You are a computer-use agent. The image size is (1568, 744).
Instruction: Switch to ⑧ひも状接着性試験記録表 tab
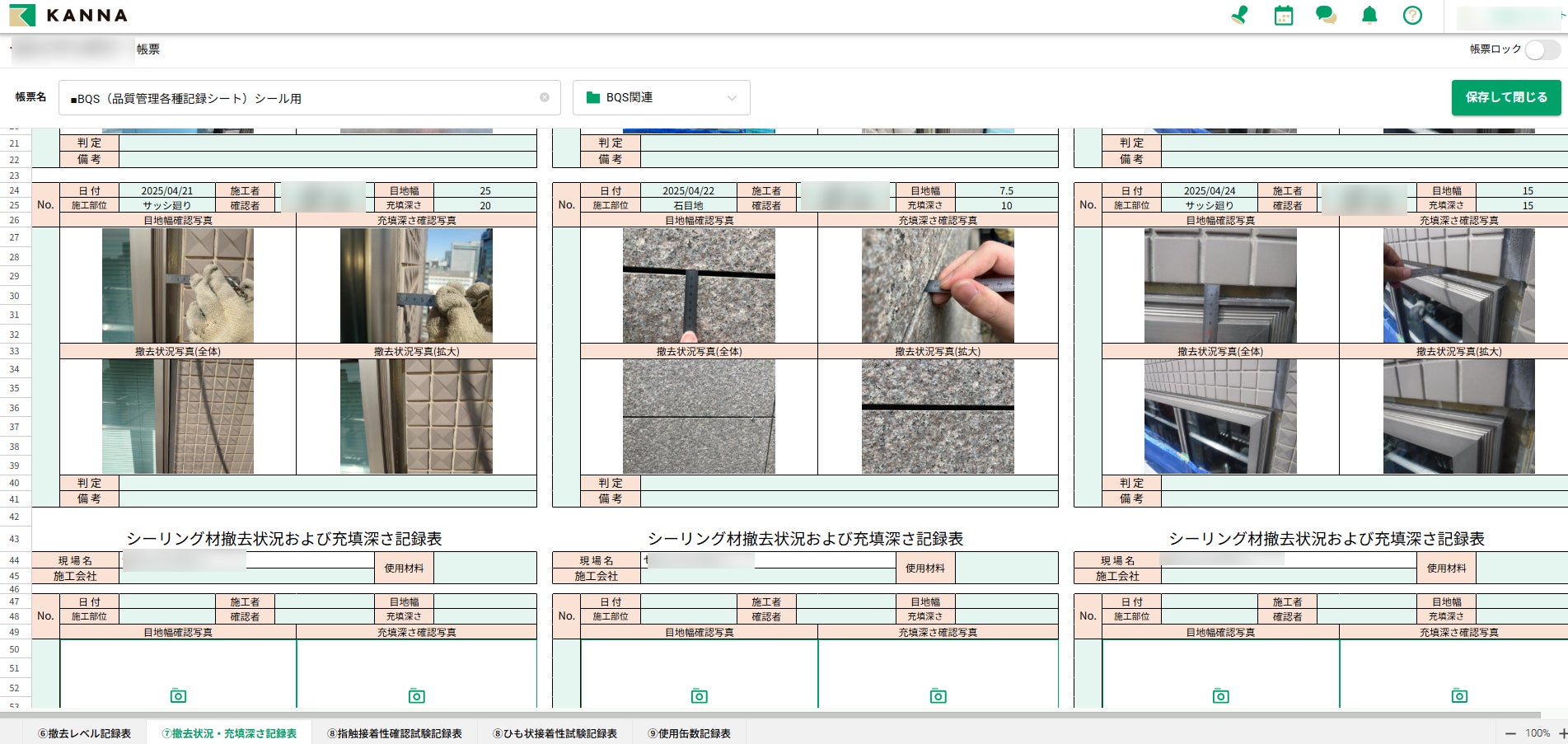pos(555,733)
